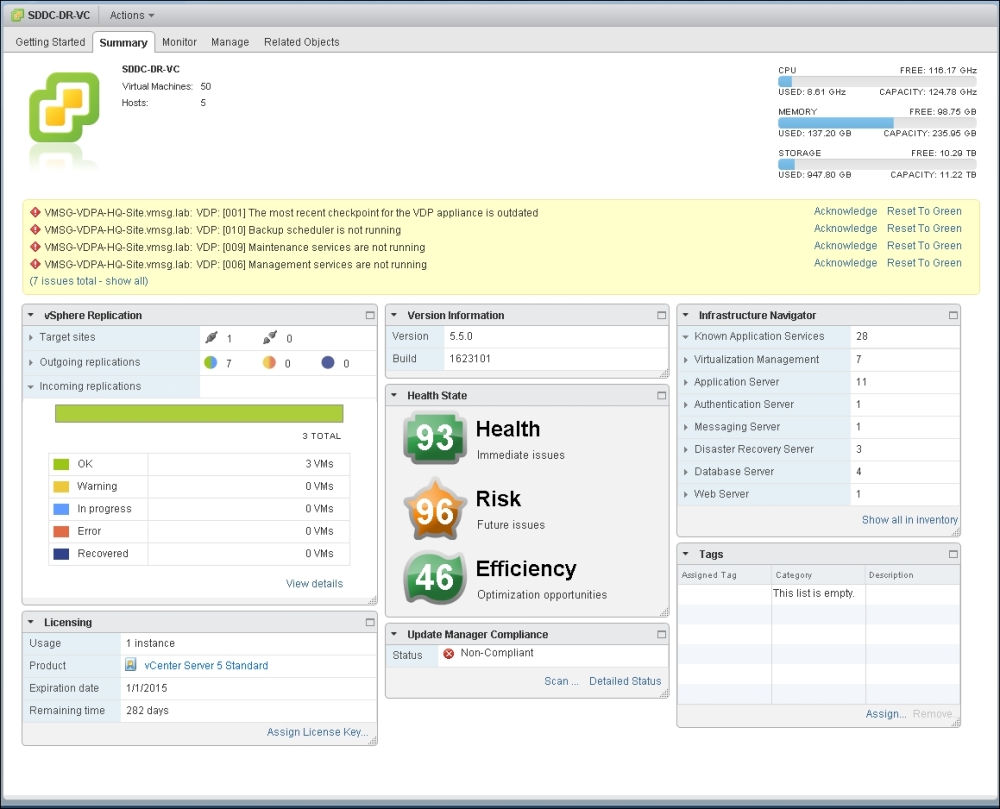Screen dimensions: 1000x809
Task: Click Assign link in Tags panel
Action: pyautogui.click(x=885, y=714)
